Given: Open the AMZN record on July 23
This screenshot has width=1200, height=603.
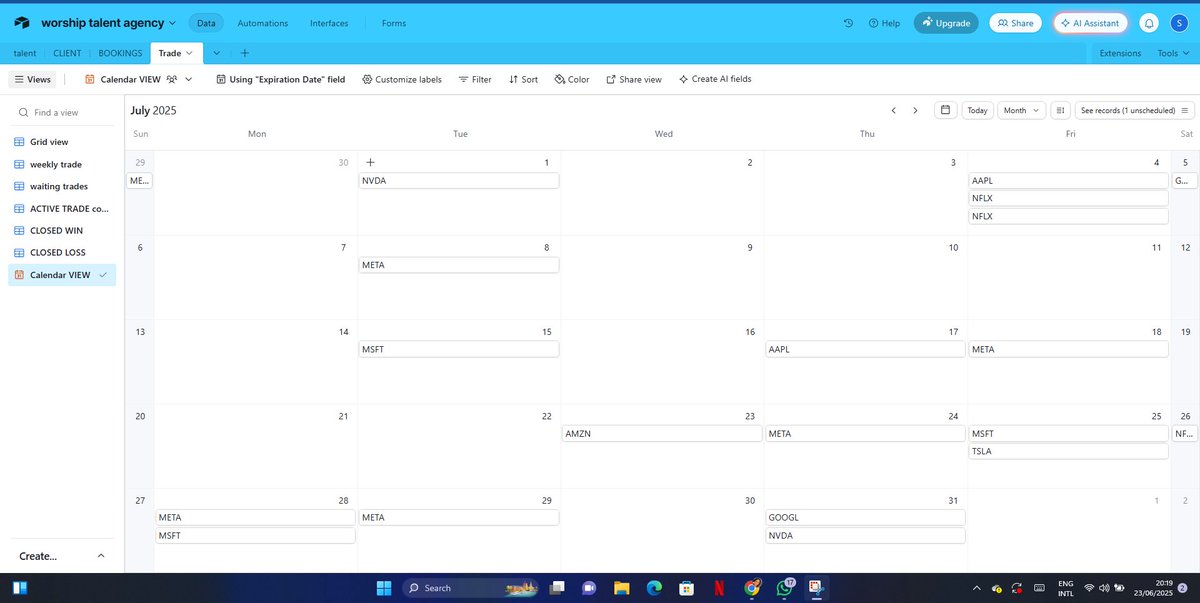Looking at the screenshot, I should coord(662,434).
